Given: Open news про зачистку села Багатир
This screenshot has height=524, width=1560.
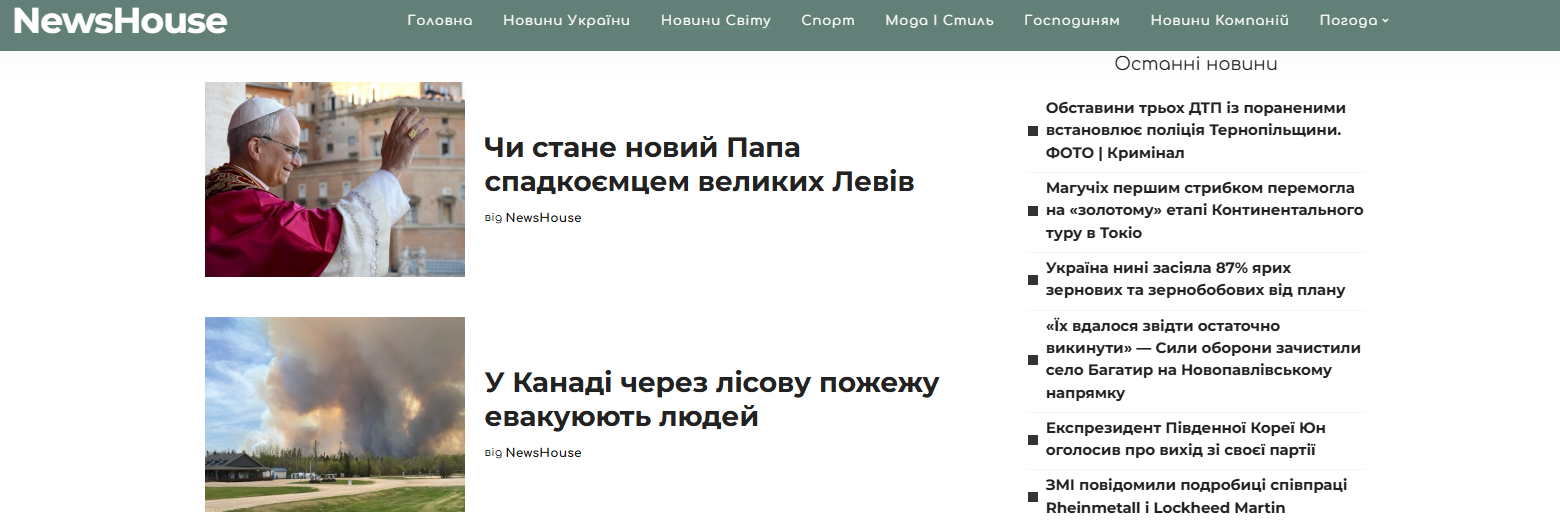Looking at the screenshot, I should point(1203,359).
